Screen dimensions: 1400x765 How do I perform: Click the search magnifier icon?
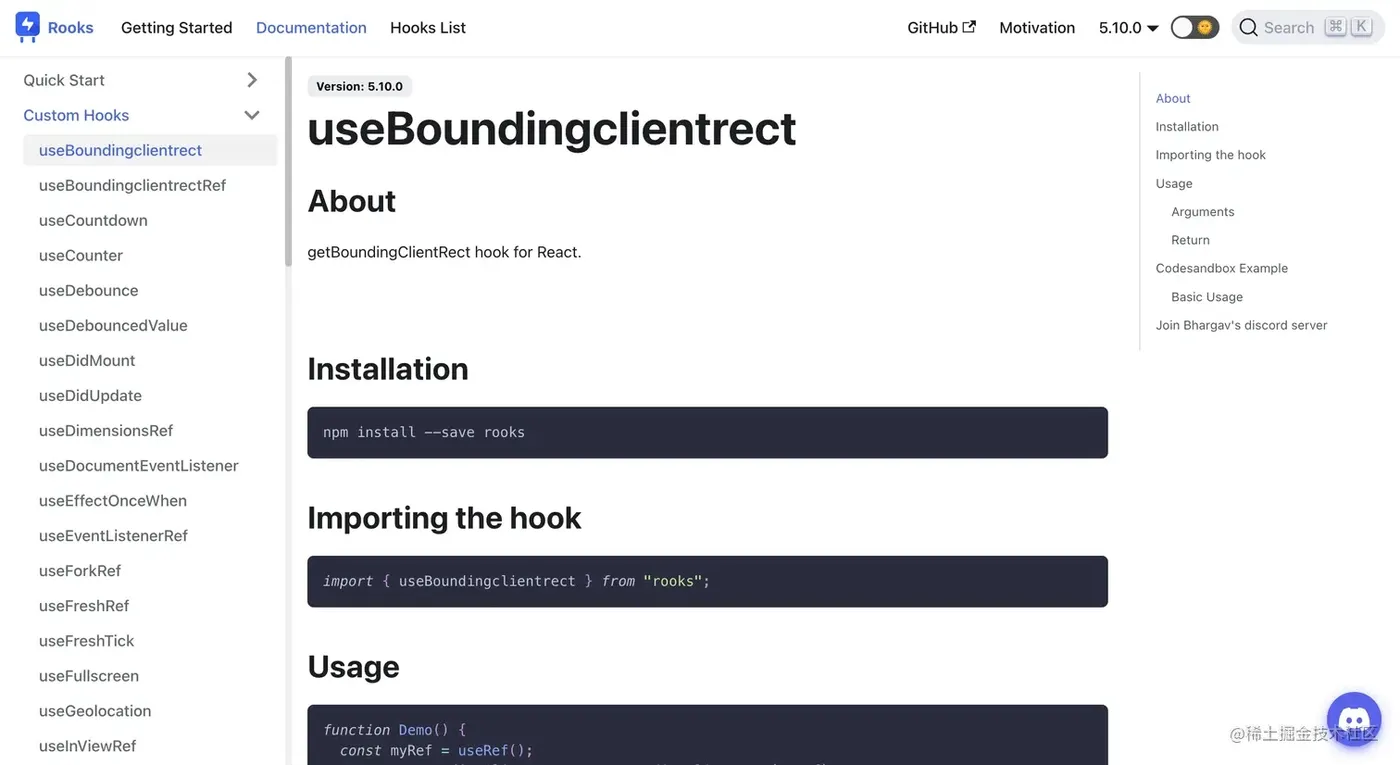point(1248,27)
